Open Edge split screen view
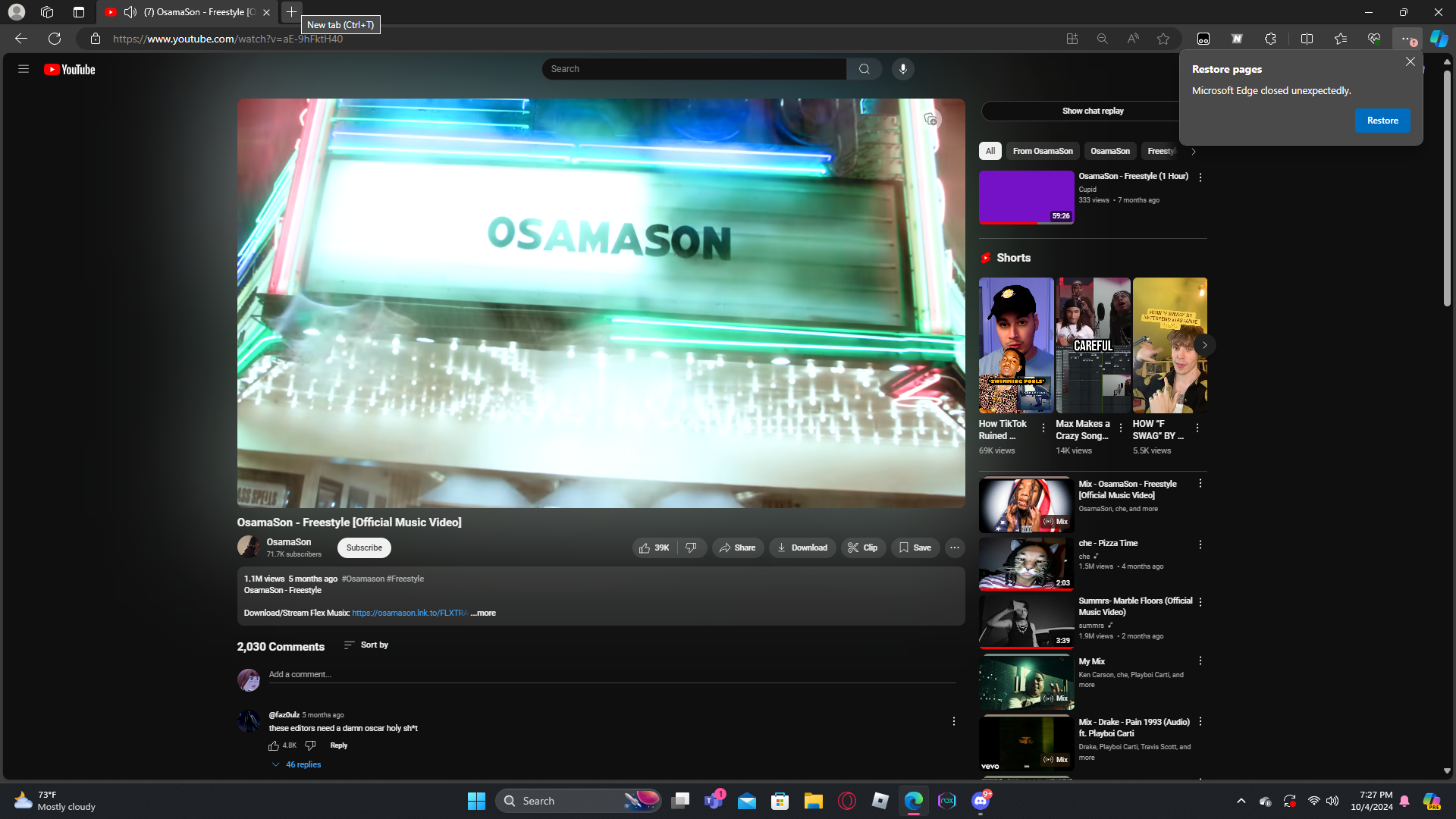This screenshot has width=1456, height=819. (x=1307, y=39)
